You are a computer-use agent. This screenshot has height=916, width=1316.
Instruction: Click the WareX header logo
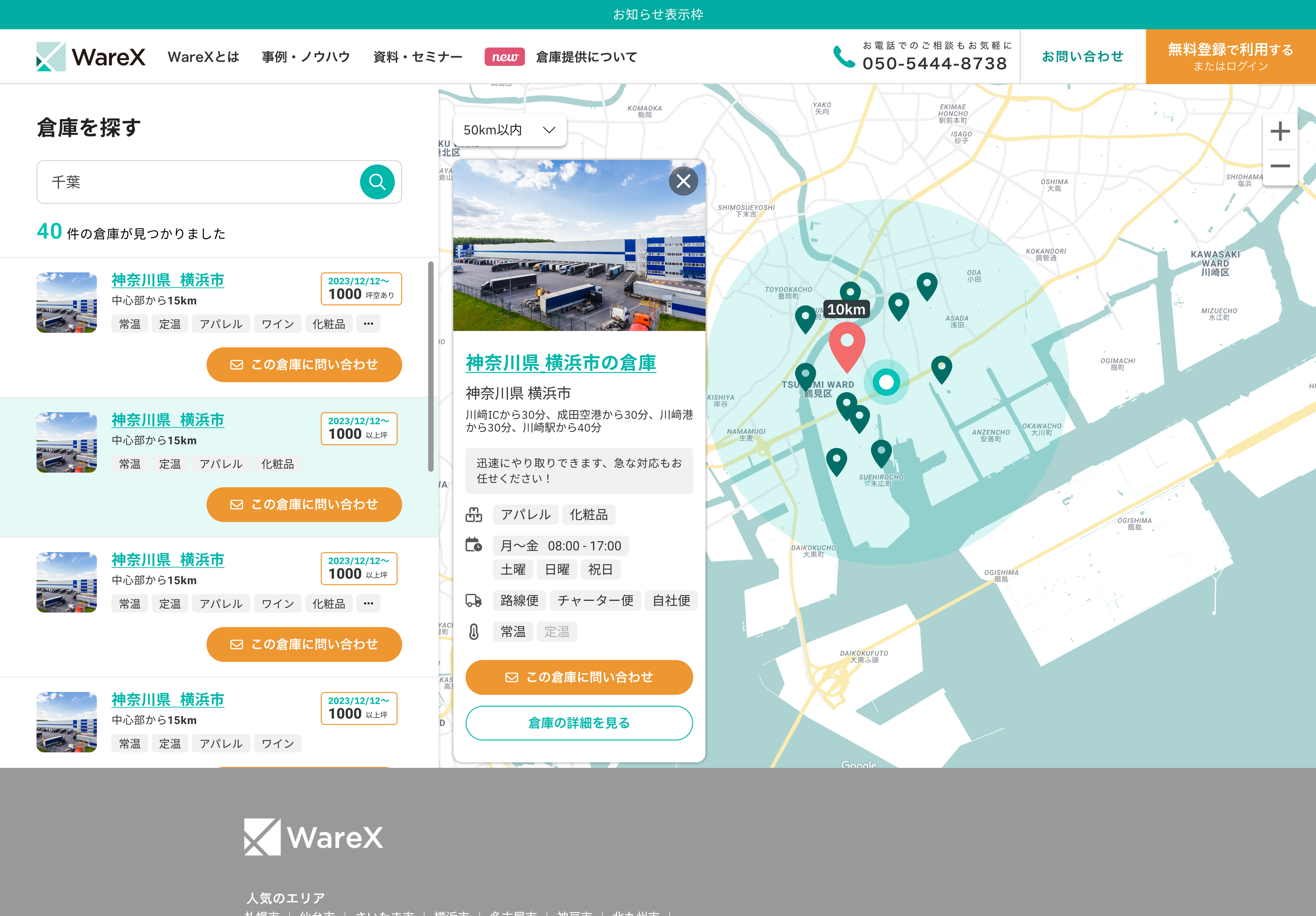[x=91, y=57]
